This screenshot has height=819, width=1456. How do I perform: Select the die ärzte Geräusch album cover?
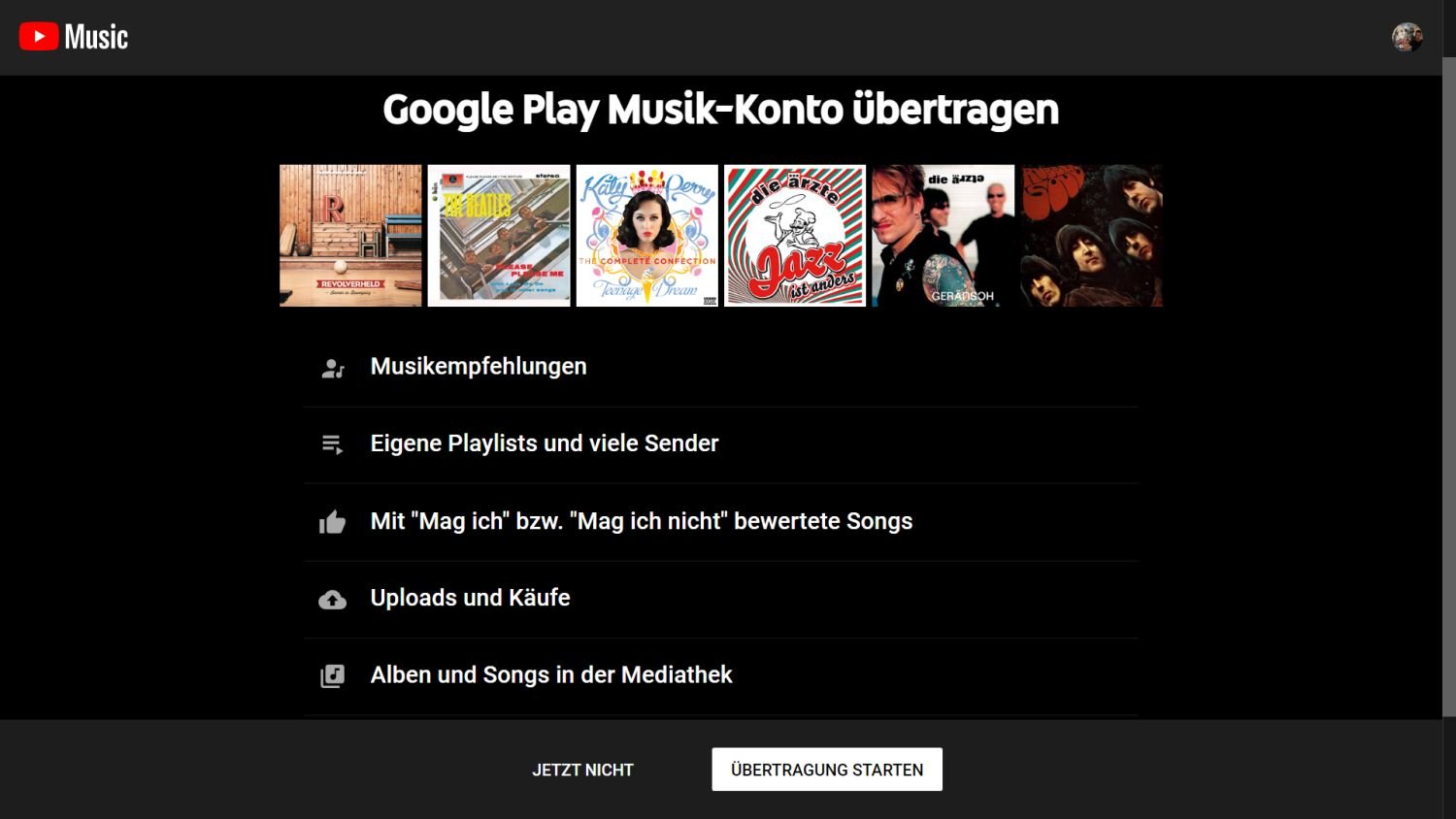943,236
